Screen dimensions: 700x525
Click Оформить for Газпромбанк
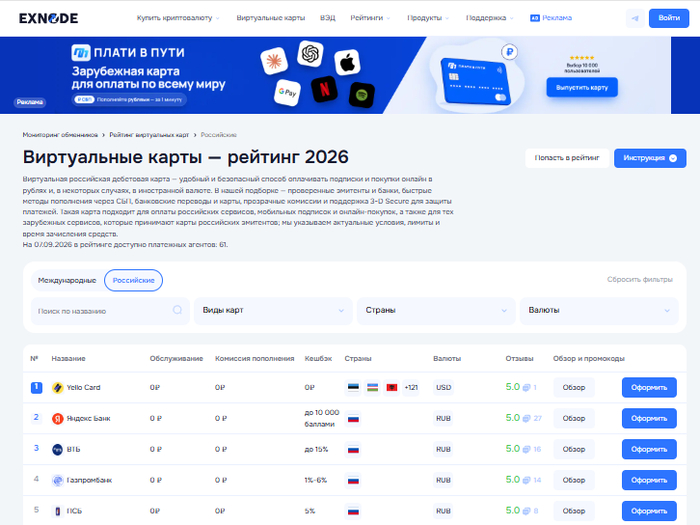pyautogui.click(x=649, y=480)
